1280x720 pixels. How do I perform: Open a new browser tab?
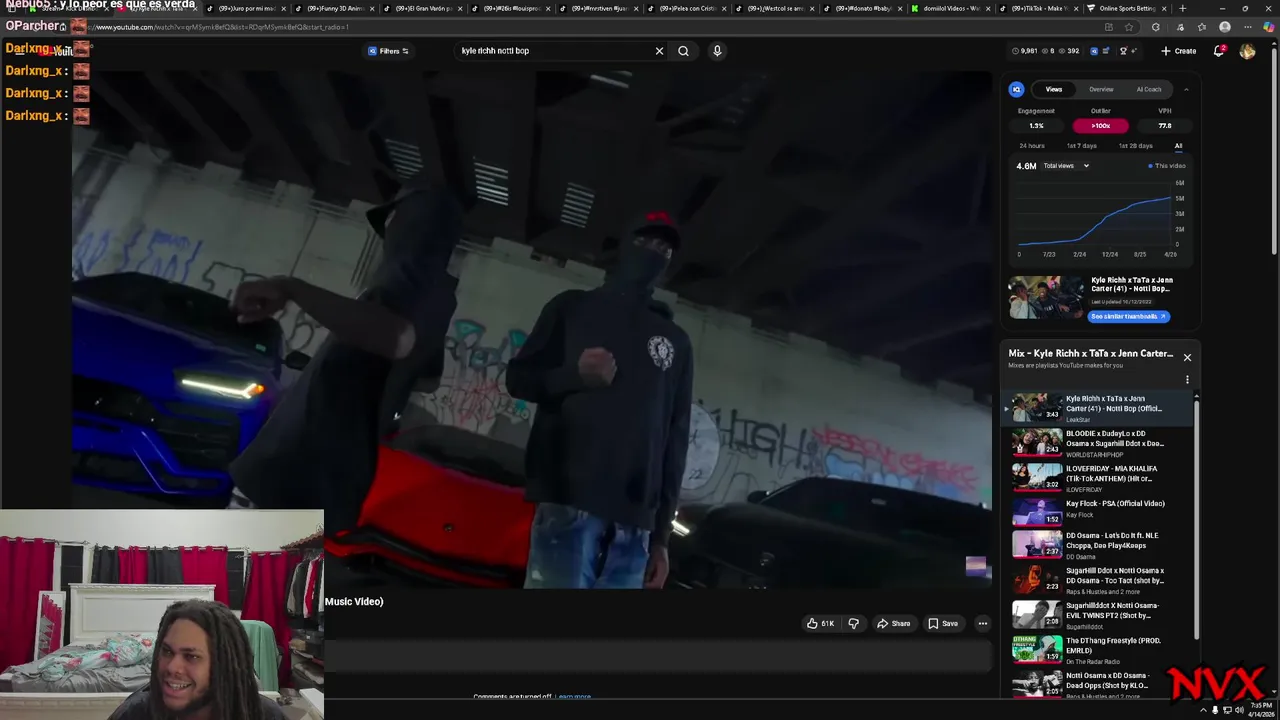click(1183, 8)
